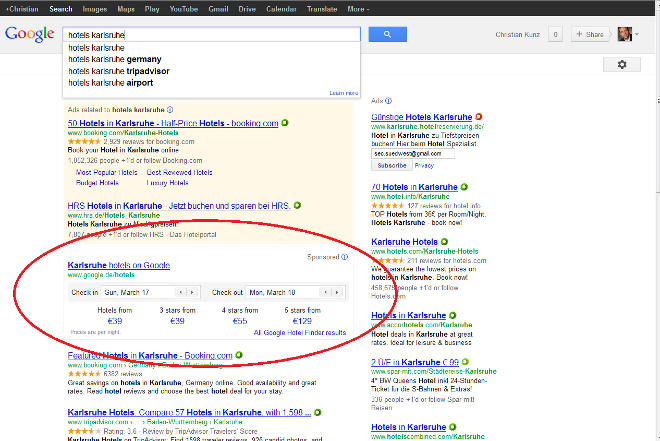Image resolution: width=660 pixels, height=441 pixels.
Task: Click the email field in hotelreservierung ad
Action: coord(412,154)
